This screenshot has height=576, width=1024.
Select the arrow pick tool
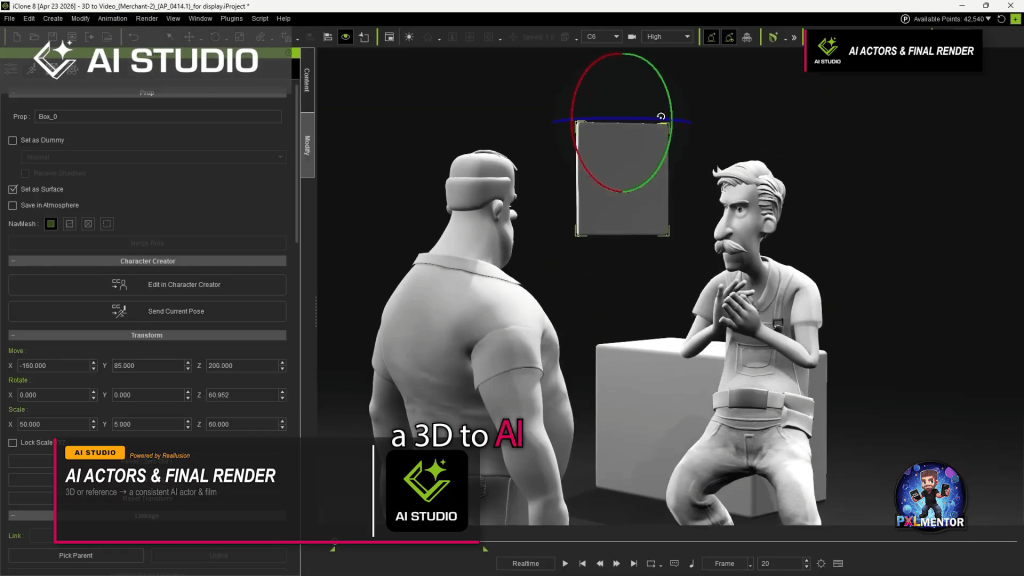tap(170, 37)
